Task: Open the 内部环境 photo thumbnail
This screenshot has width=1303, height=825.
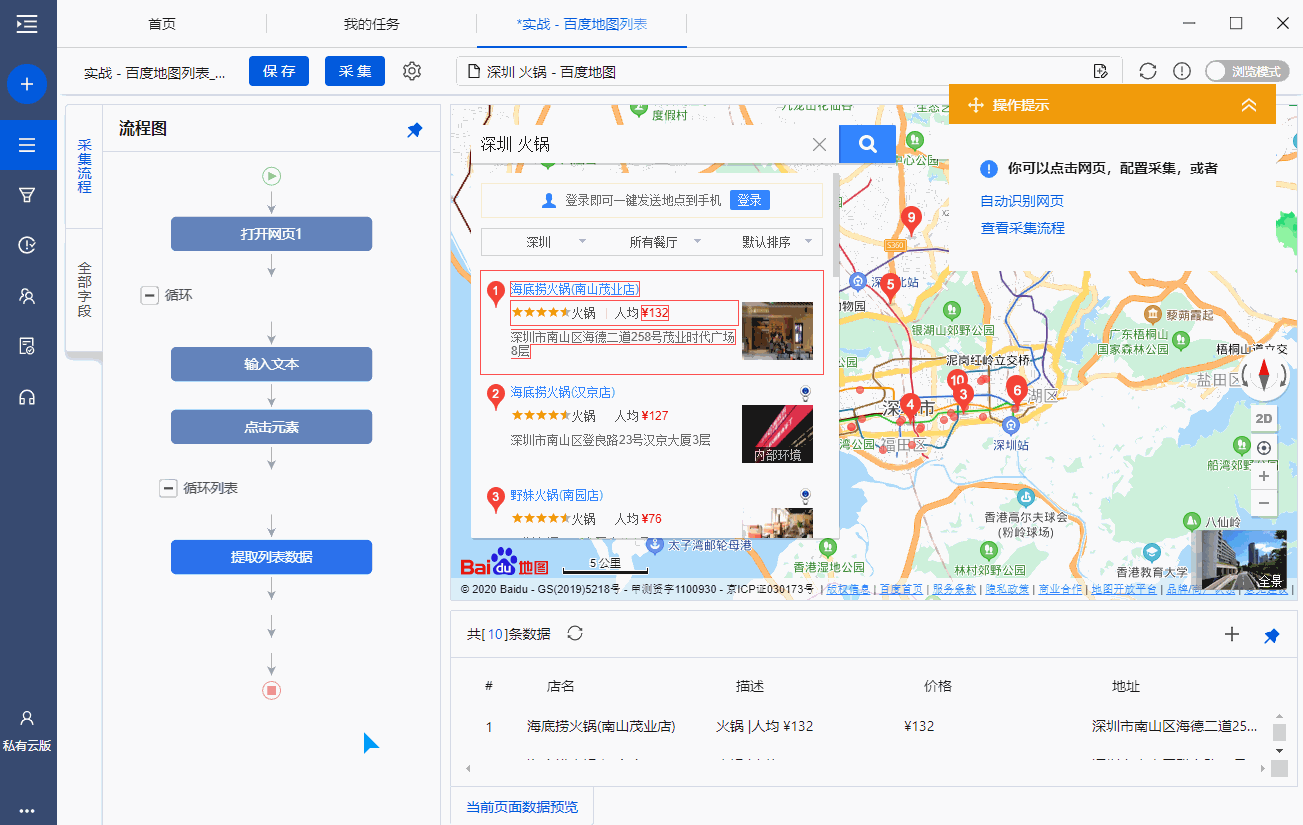Action: pos(777,434)
